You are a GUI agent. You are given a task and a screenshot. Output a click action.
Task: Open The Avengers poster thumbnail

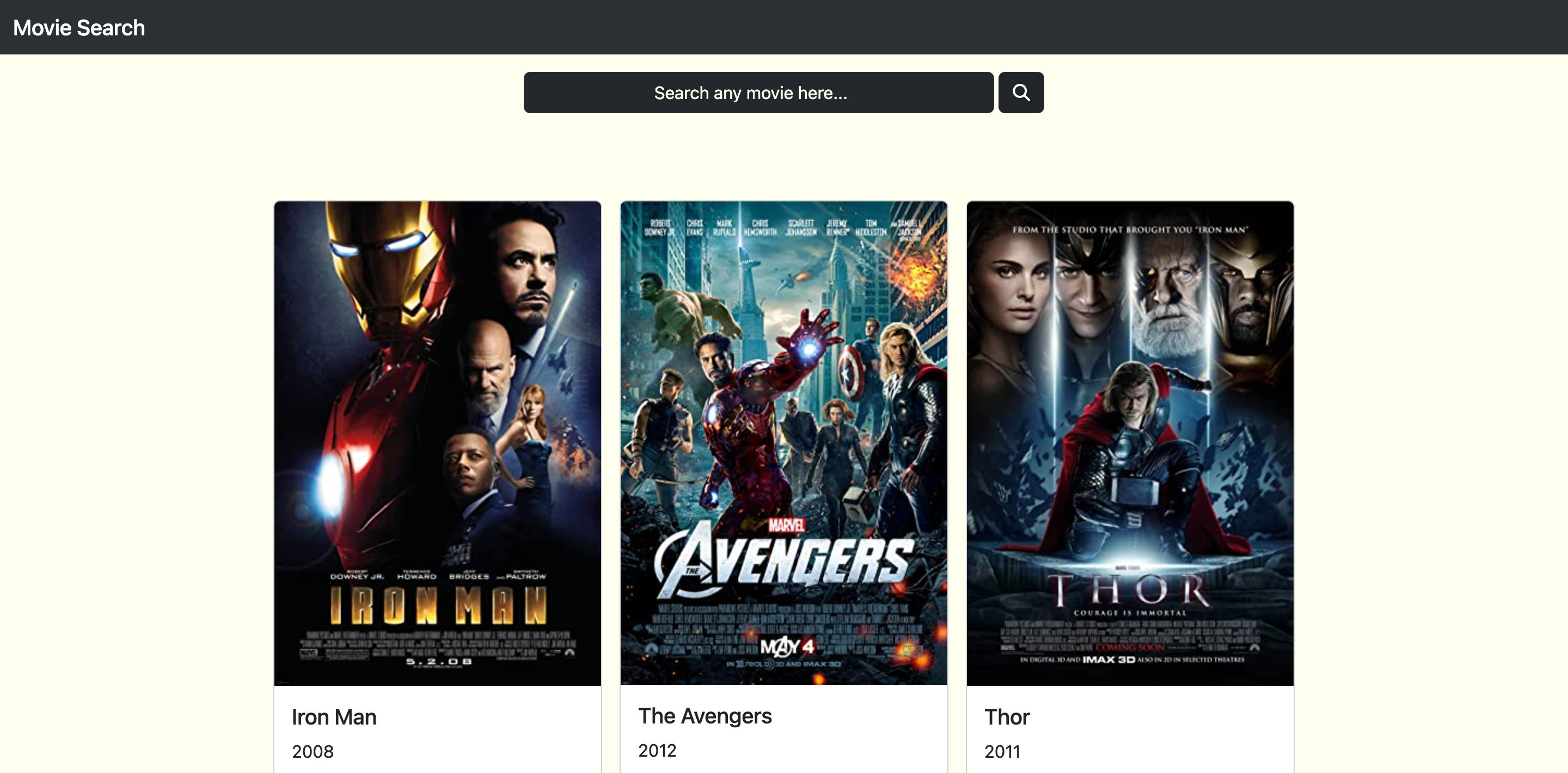coord(783,443)
